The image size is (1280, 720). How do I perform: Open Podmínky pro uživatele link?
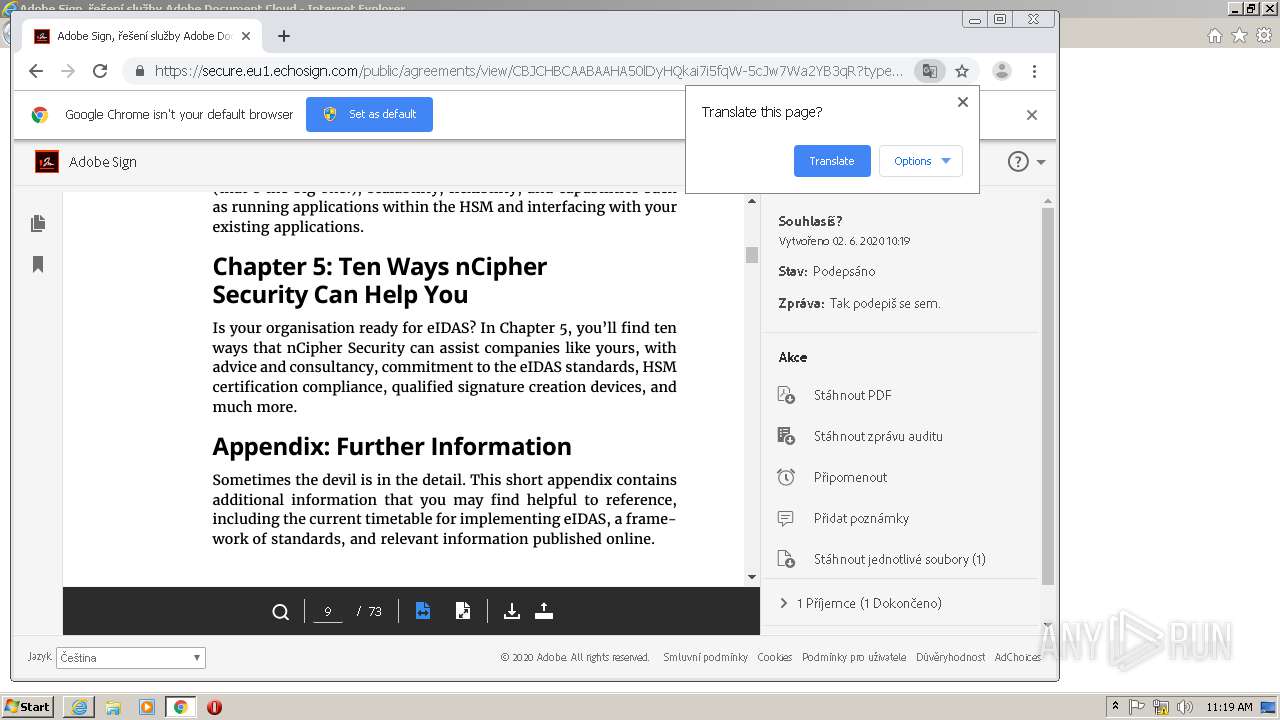[854, 657]
